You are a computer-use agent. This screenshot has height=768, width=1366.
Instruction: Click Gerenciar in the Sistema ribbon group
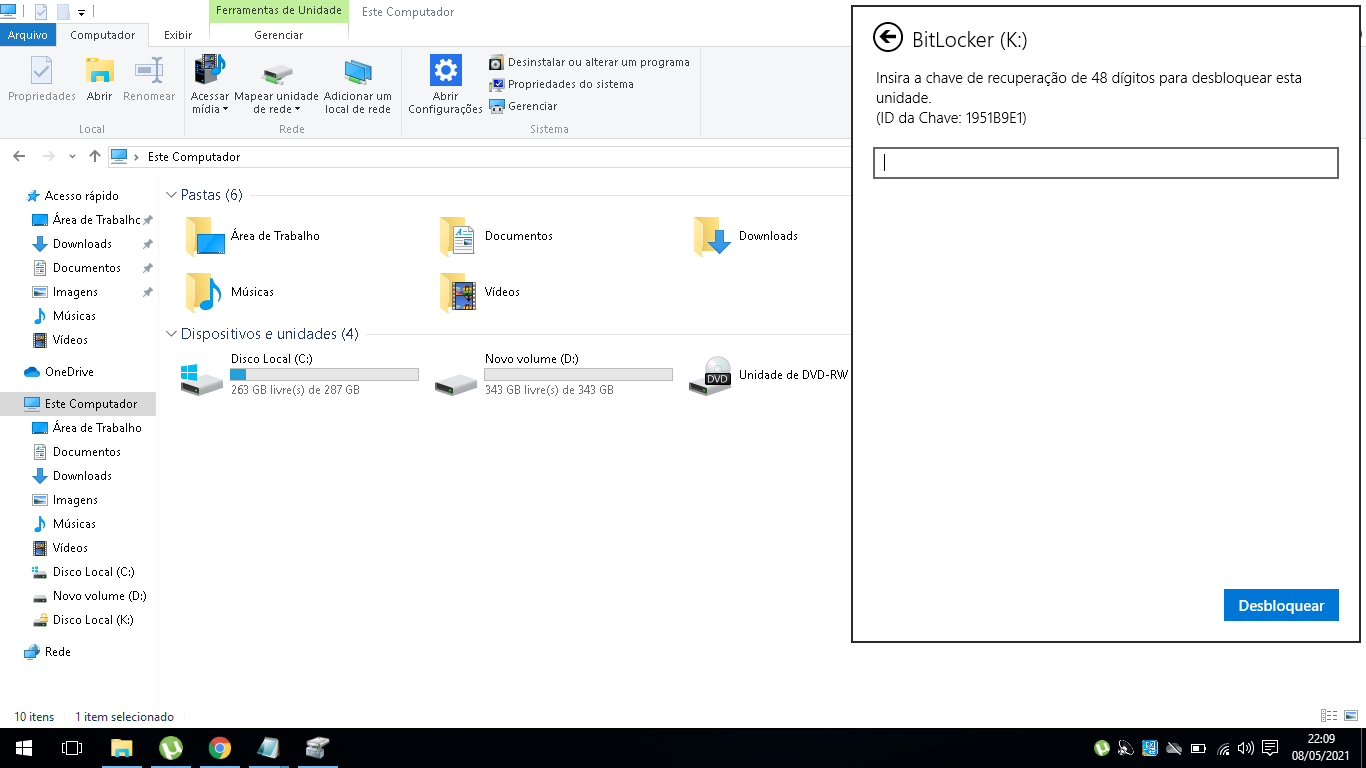coord(523,106)
